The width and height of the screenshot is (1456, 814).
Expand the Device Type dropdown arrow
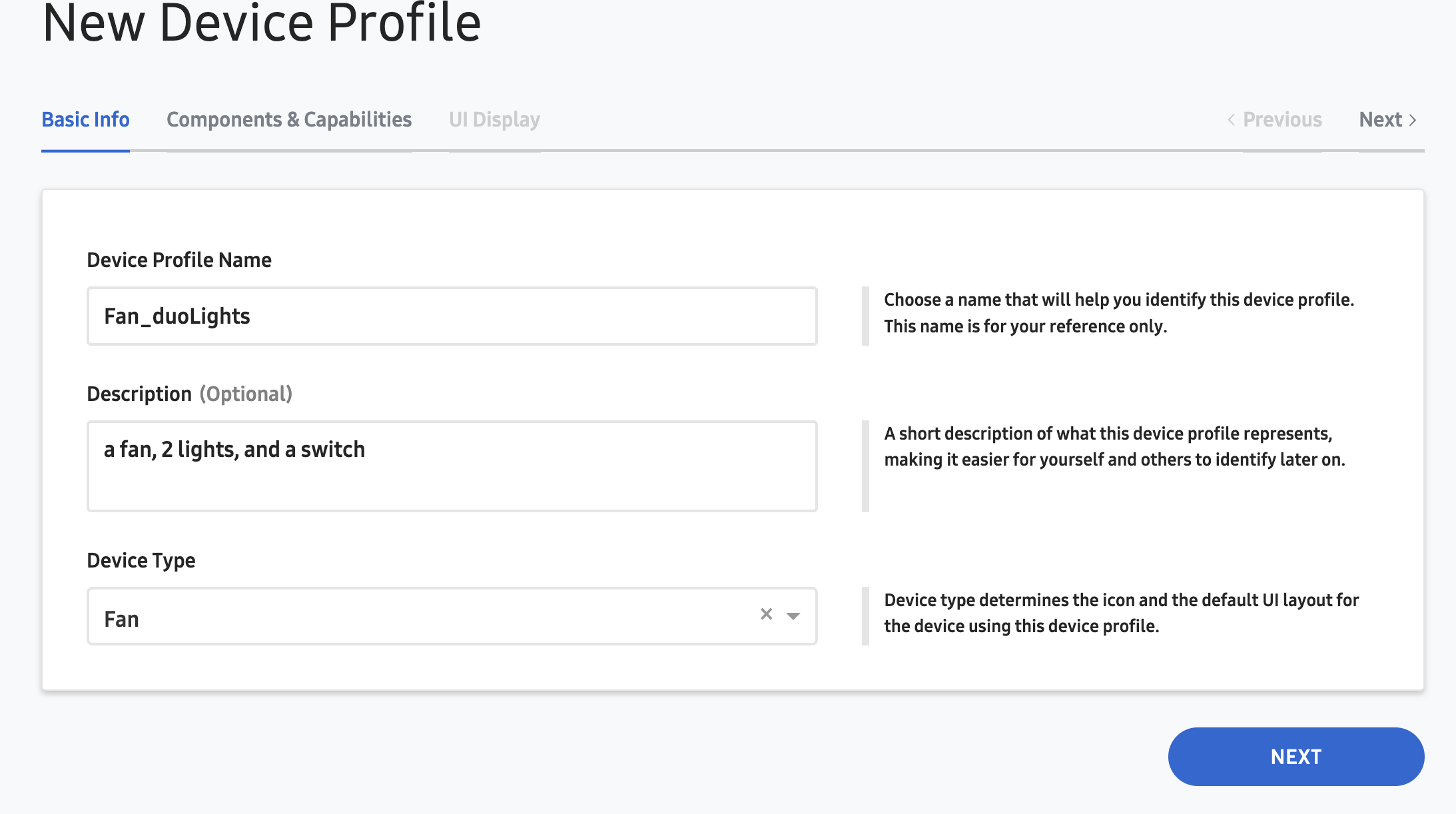[x=793, y=616]
